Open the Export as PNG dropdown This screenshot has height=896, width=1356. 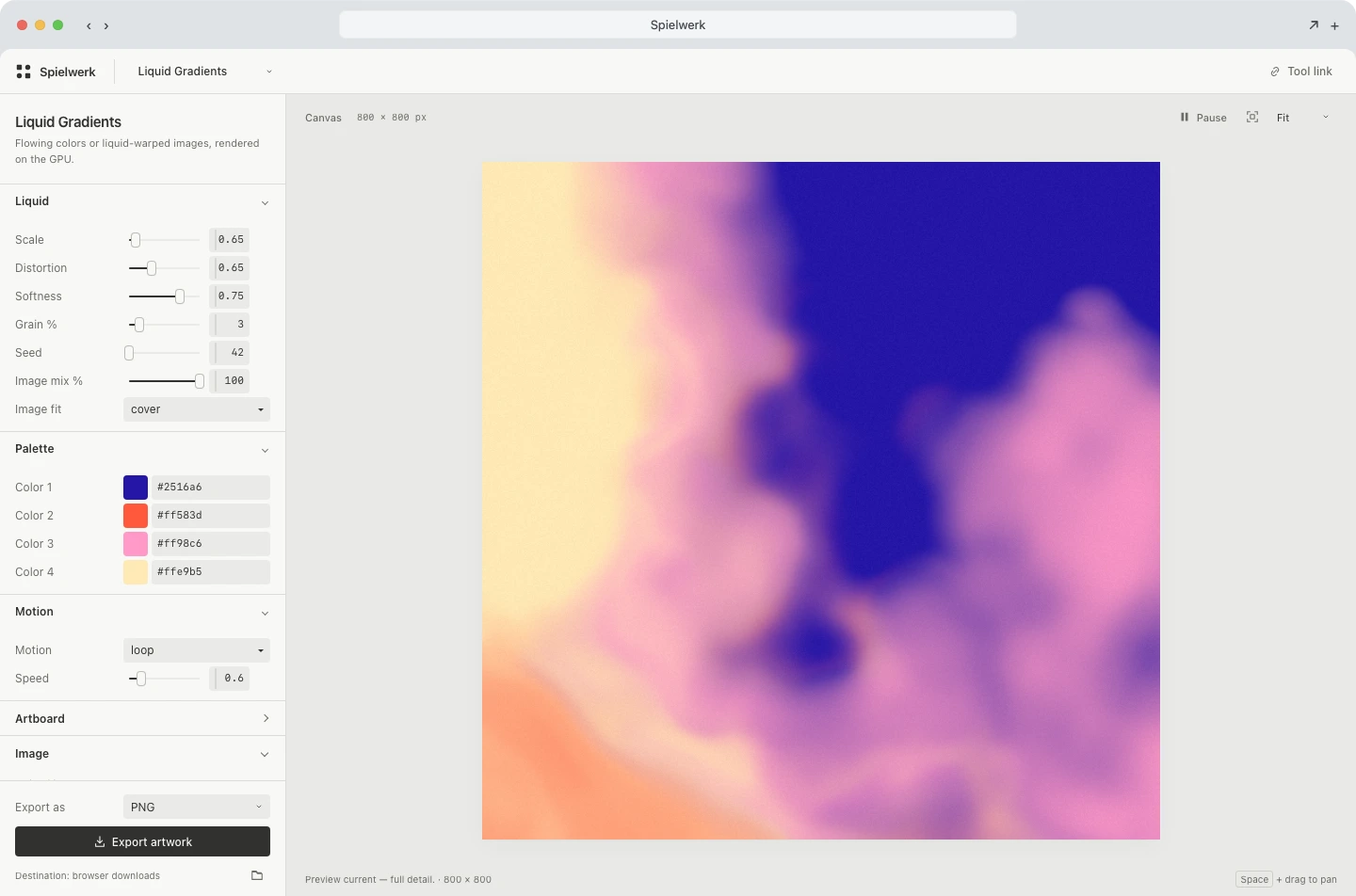pos(197,807)
